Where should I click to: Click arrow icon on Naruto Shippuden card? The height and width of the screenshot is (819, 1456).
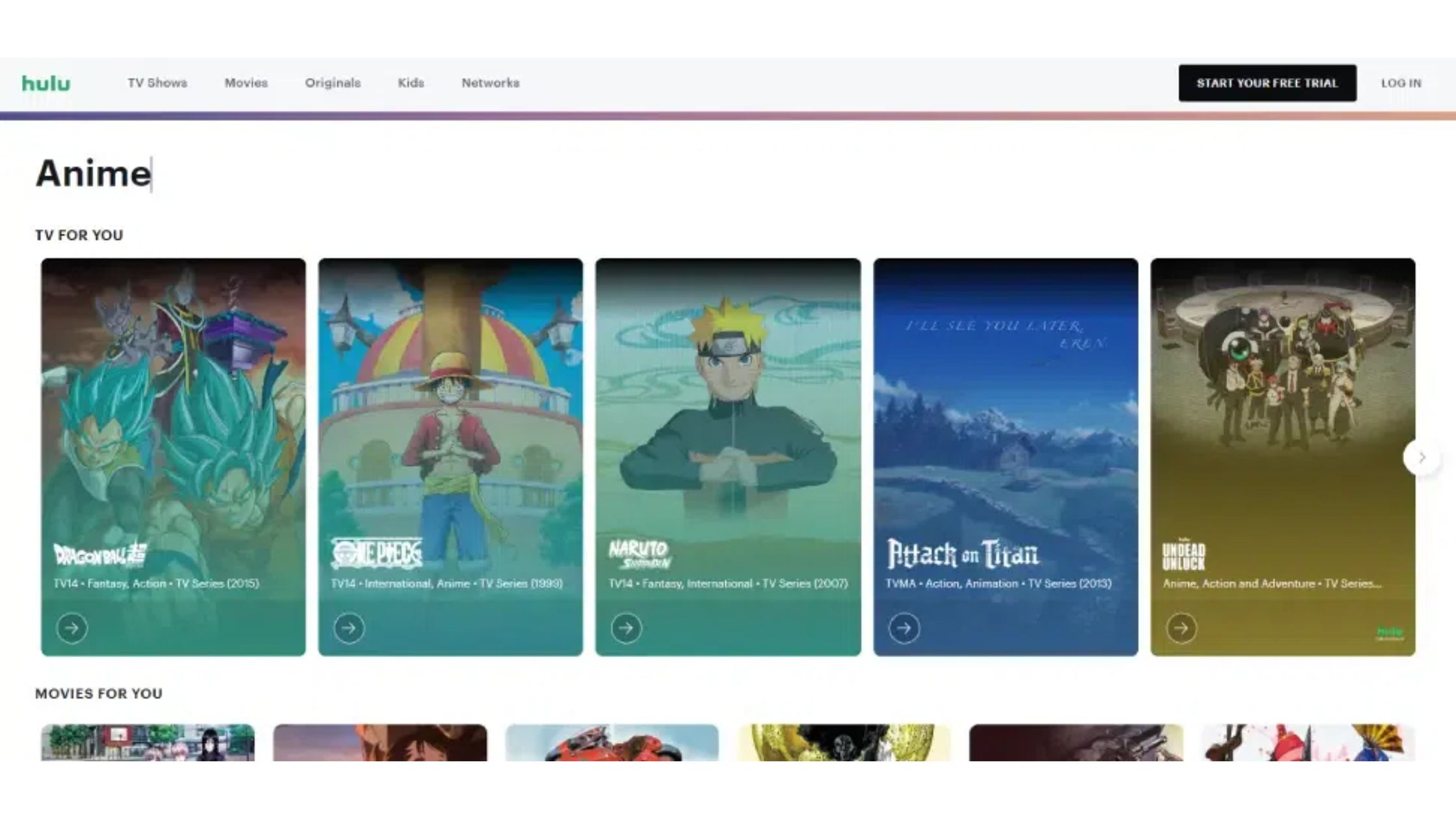(627, 628)
